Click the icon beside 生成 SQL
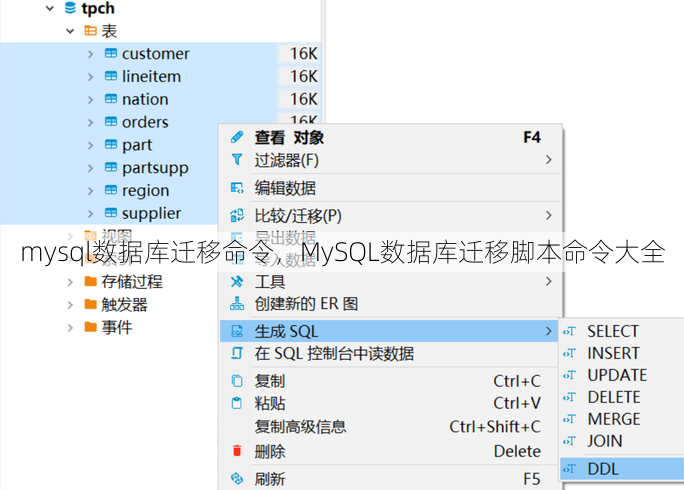This screenshot has height=490, width=684. point(237,331)
